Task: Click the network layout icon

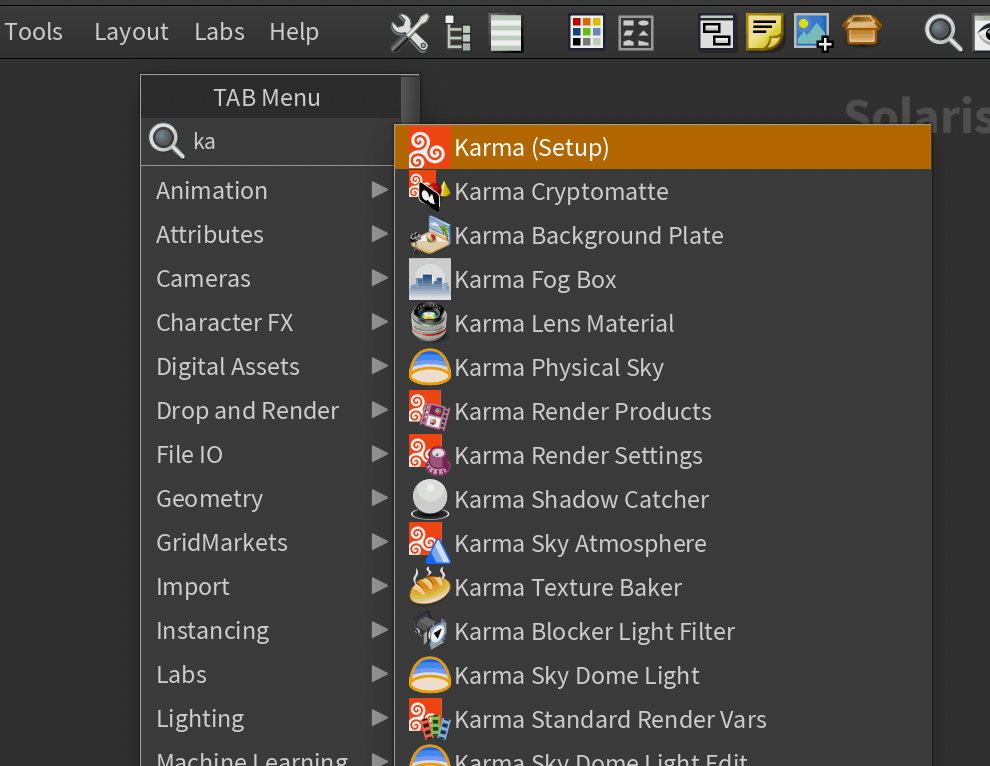Action: [x=636, y=32]
